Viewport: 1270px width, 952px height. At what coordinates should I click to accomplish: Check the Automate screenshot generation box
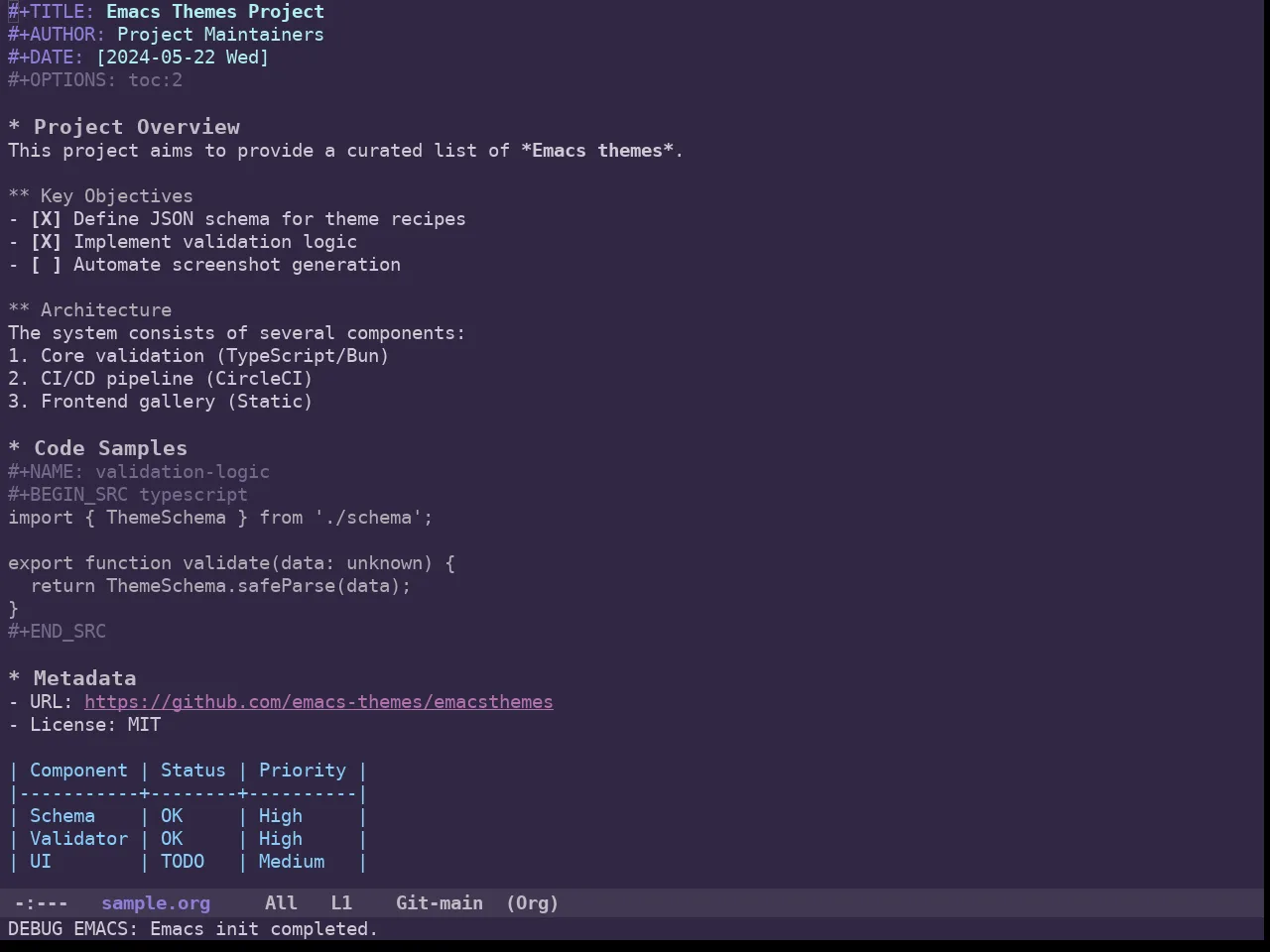[46, 265]
